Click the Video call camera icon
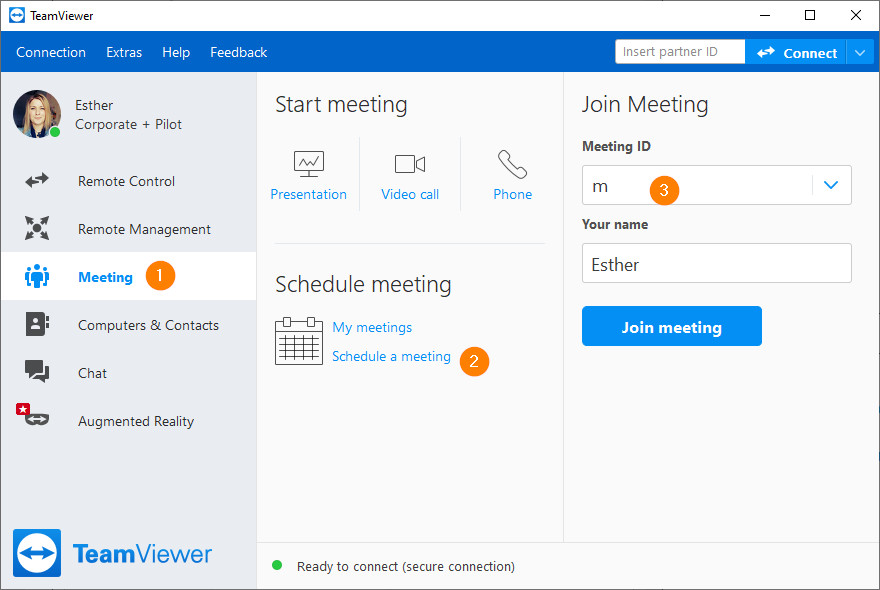 click(410, 164)
